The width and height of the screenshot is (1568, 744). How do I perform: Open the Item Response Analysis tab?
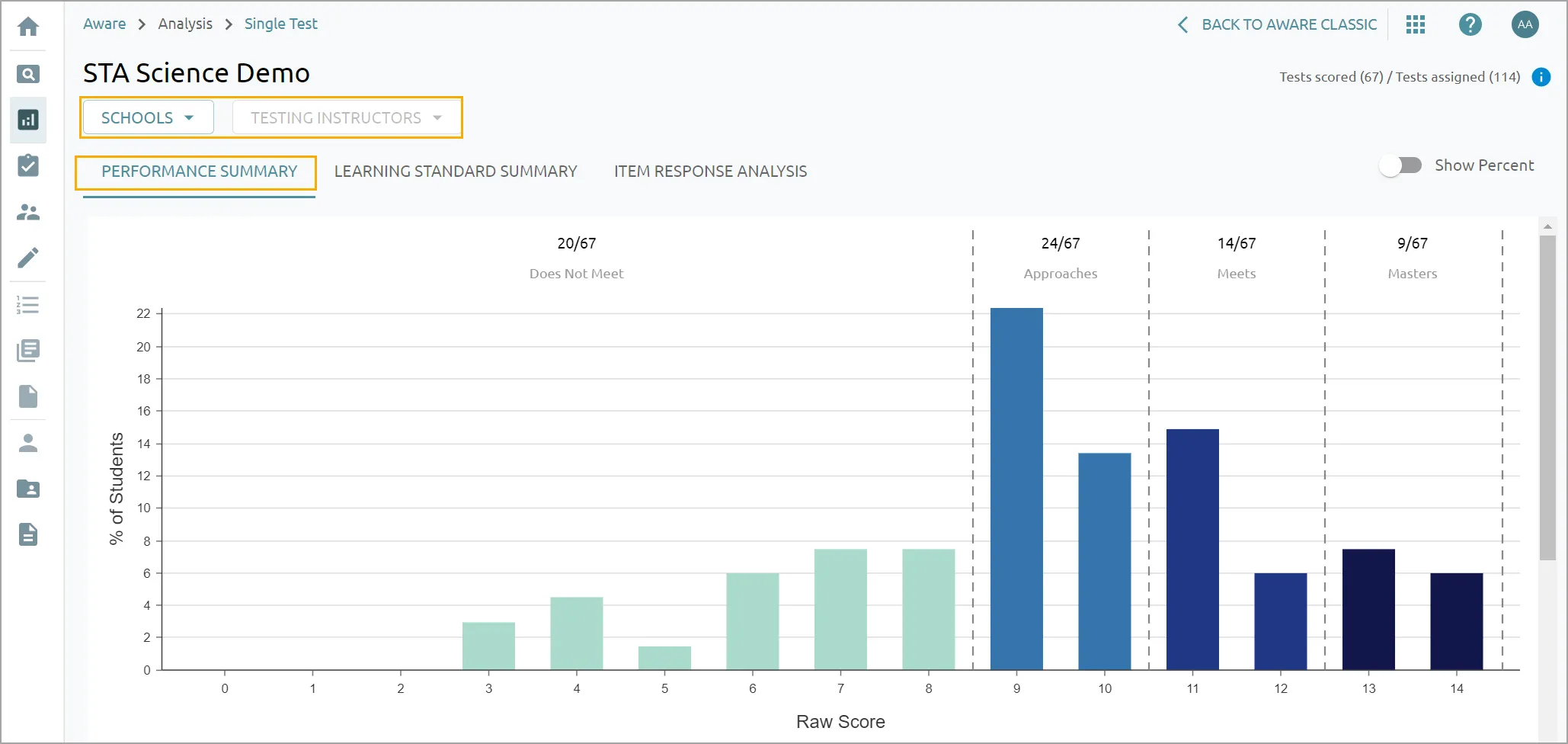pyautogui.click(x=710, y=171)
